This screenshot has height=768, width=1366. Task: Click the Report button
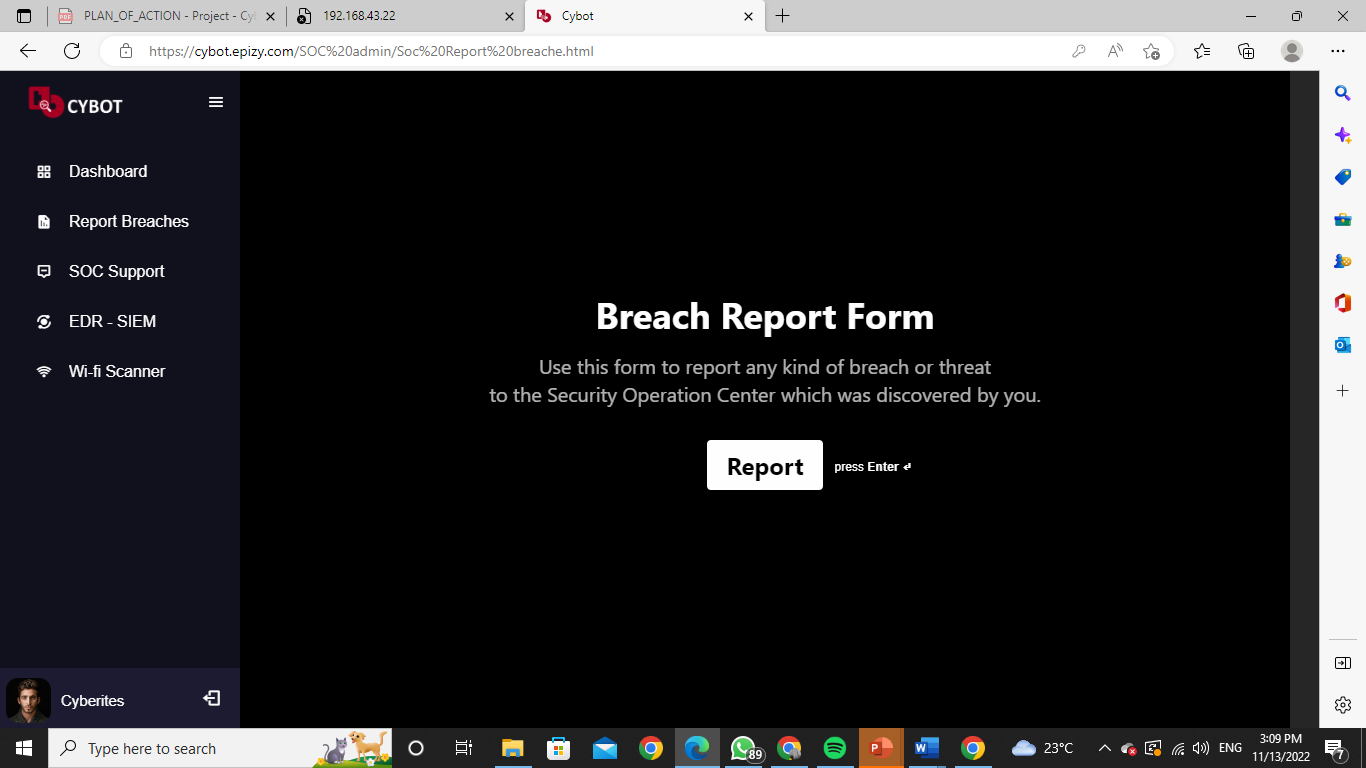[x=765, y=465]
